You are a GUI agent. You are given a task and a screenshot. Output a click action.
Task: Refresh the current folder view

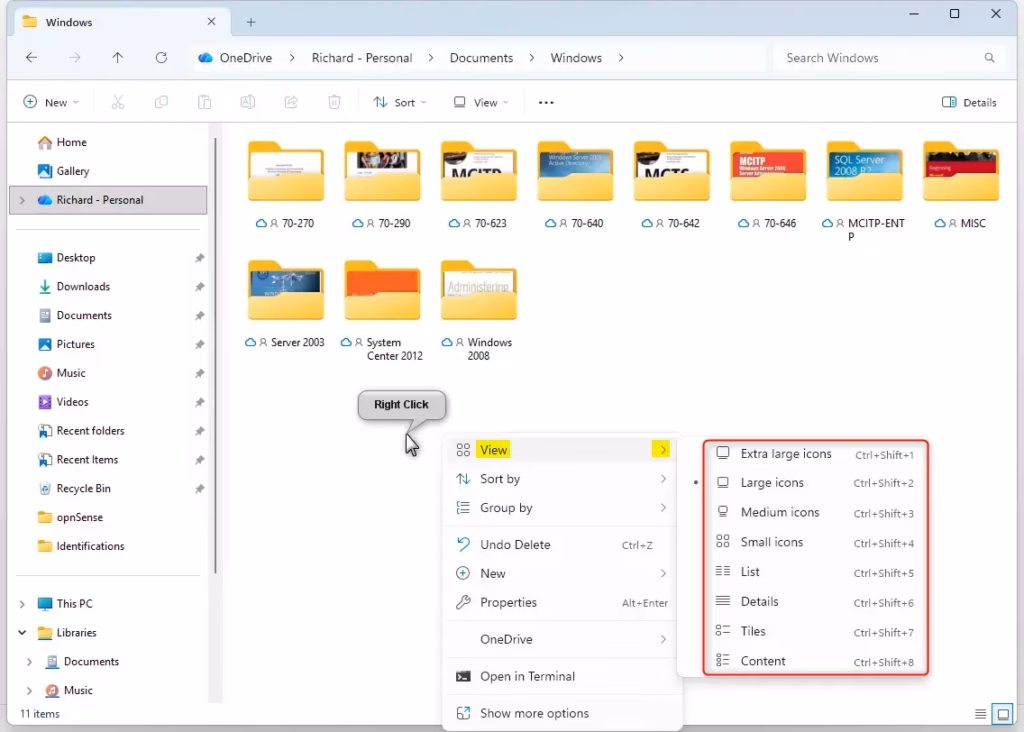click(x=161, y=57)
